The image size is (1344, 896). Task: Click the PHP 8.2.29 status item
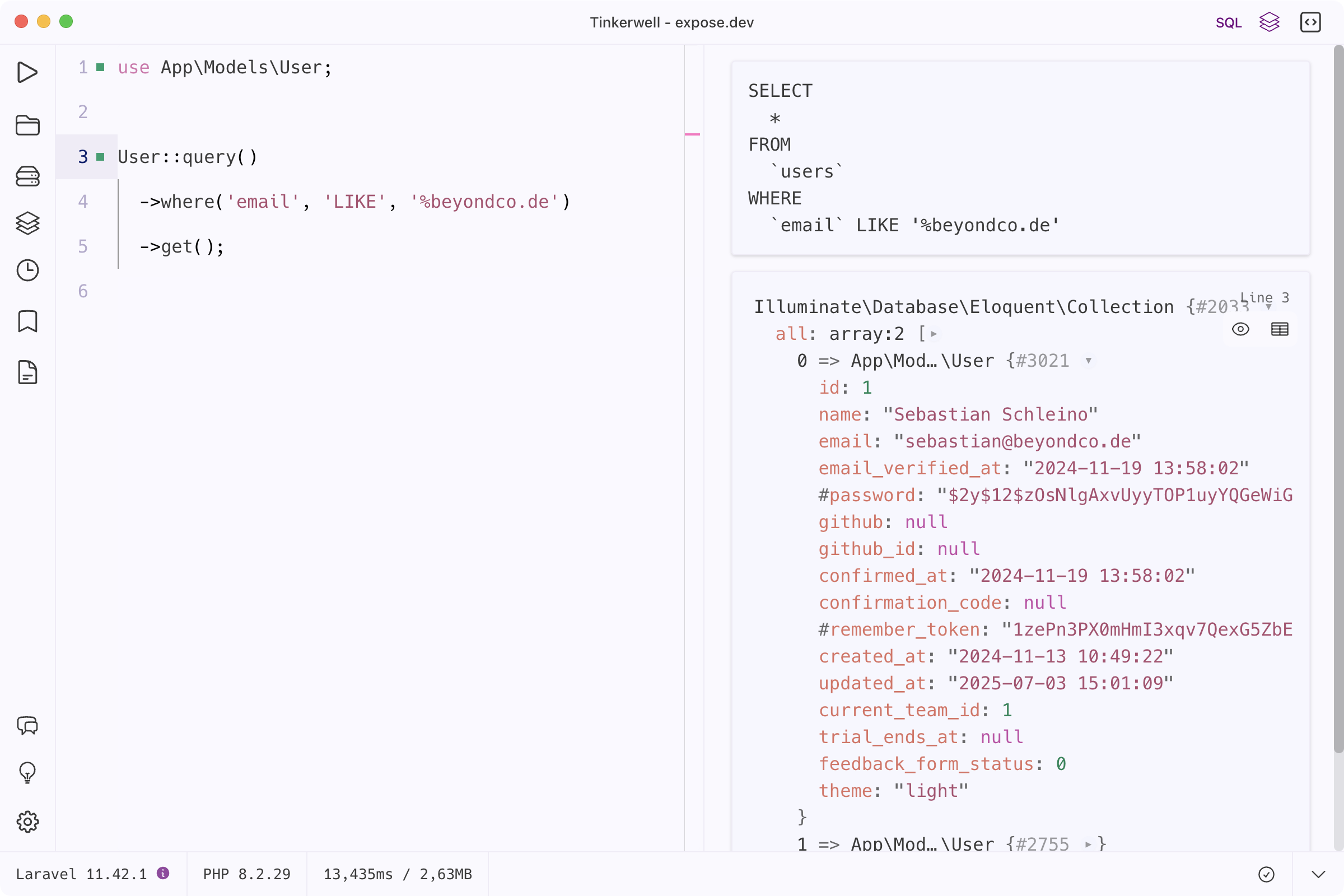[247, 874]
